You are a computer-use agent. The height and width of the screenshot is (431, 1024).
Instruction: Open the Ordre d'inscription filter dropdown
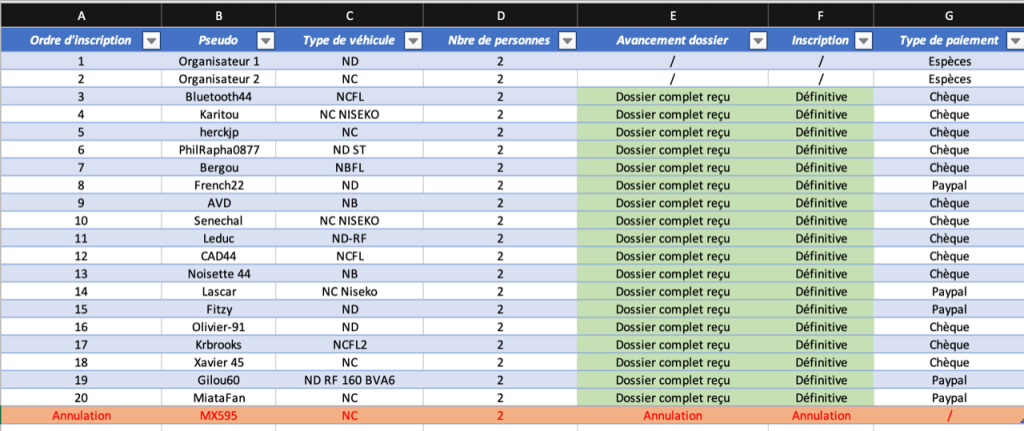coord(151,40)
